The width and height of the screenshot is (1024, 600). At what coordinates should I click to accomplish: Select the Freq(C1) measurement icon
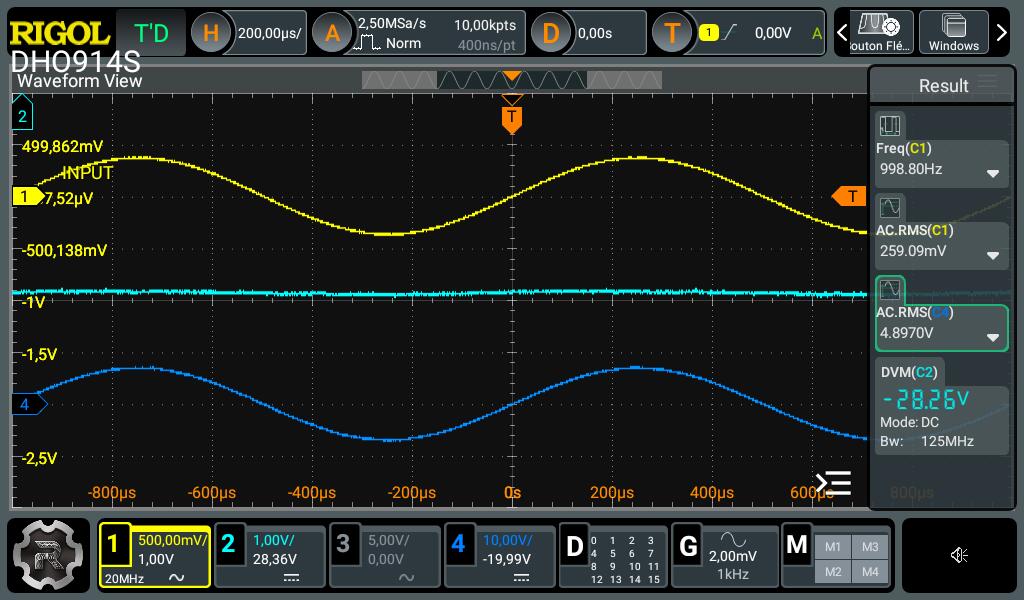pyautogui.click(x=889, y=125)
